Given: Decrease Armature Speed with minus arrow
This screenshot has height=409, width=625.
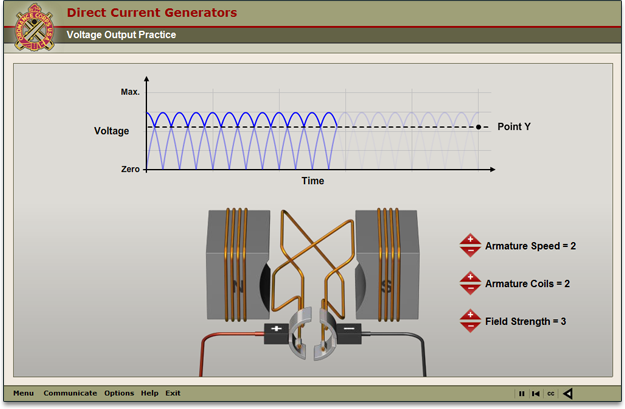Looking at the screenshot, I should [470, 252].
